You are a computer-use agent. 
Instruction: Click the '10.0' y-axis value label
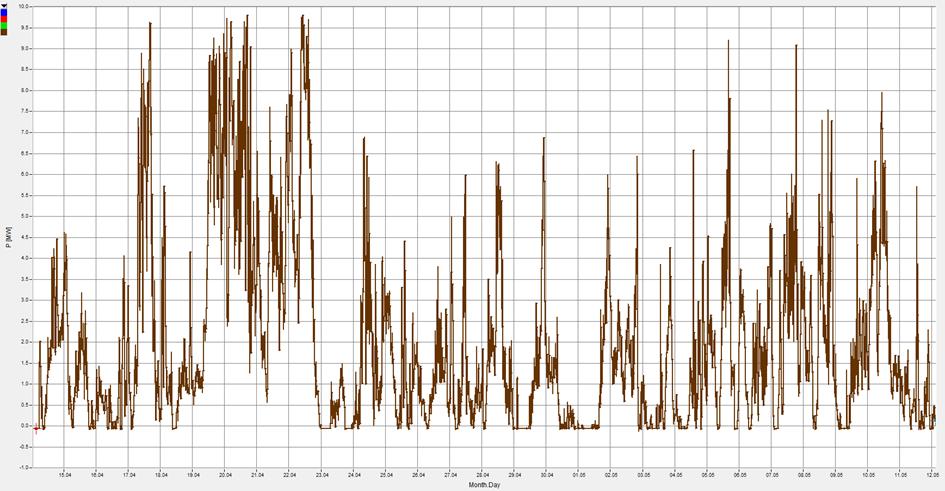tap(24, 7)
